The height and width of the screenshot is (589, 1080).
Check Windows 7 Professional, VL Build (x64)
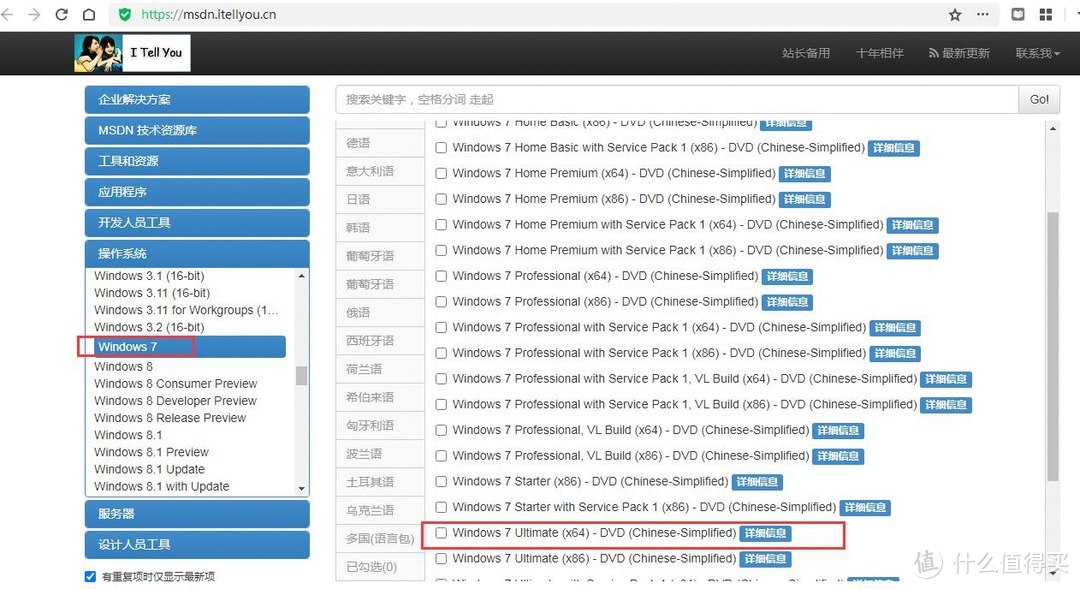(x=441, y=430)
